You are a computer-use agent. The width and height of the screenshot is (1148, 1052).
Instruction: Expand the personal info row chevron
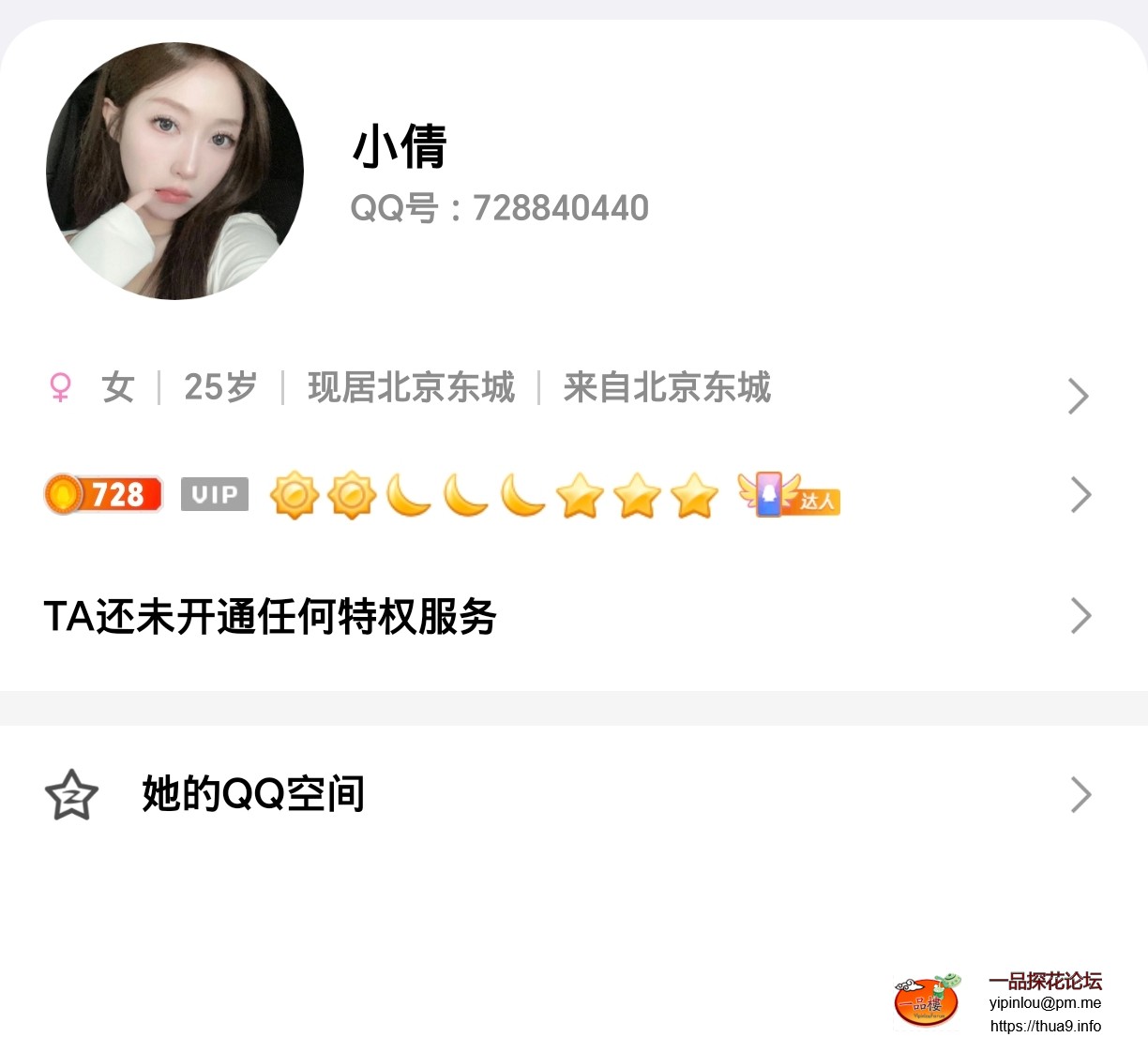coord(1079,397)
